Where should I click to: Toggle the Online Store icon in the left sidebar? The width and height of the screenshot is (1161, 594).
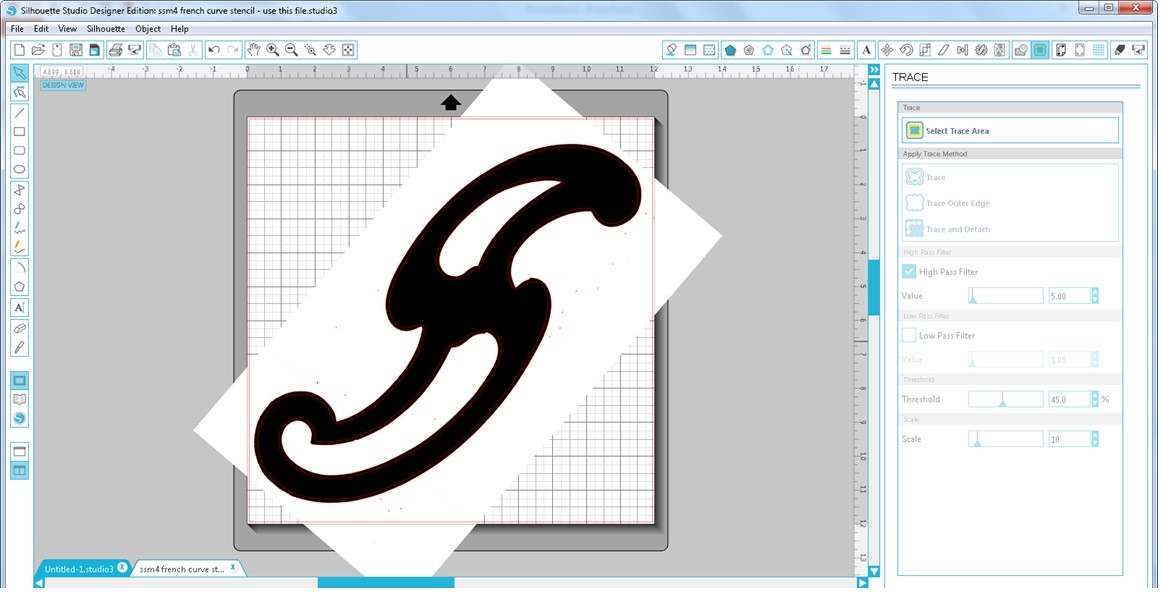click(20, 418)
